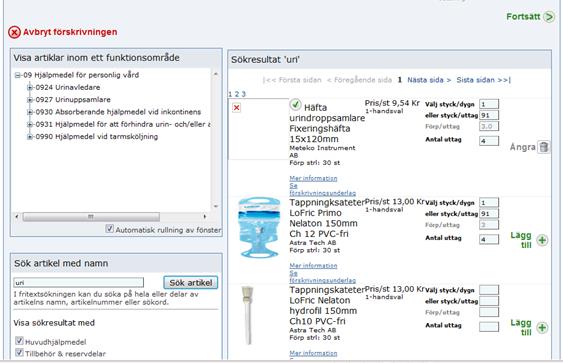Collapse the 09 Hjälpmedel för personlig vård node
Screen dimensions: 563x363
tap(18, 75)
